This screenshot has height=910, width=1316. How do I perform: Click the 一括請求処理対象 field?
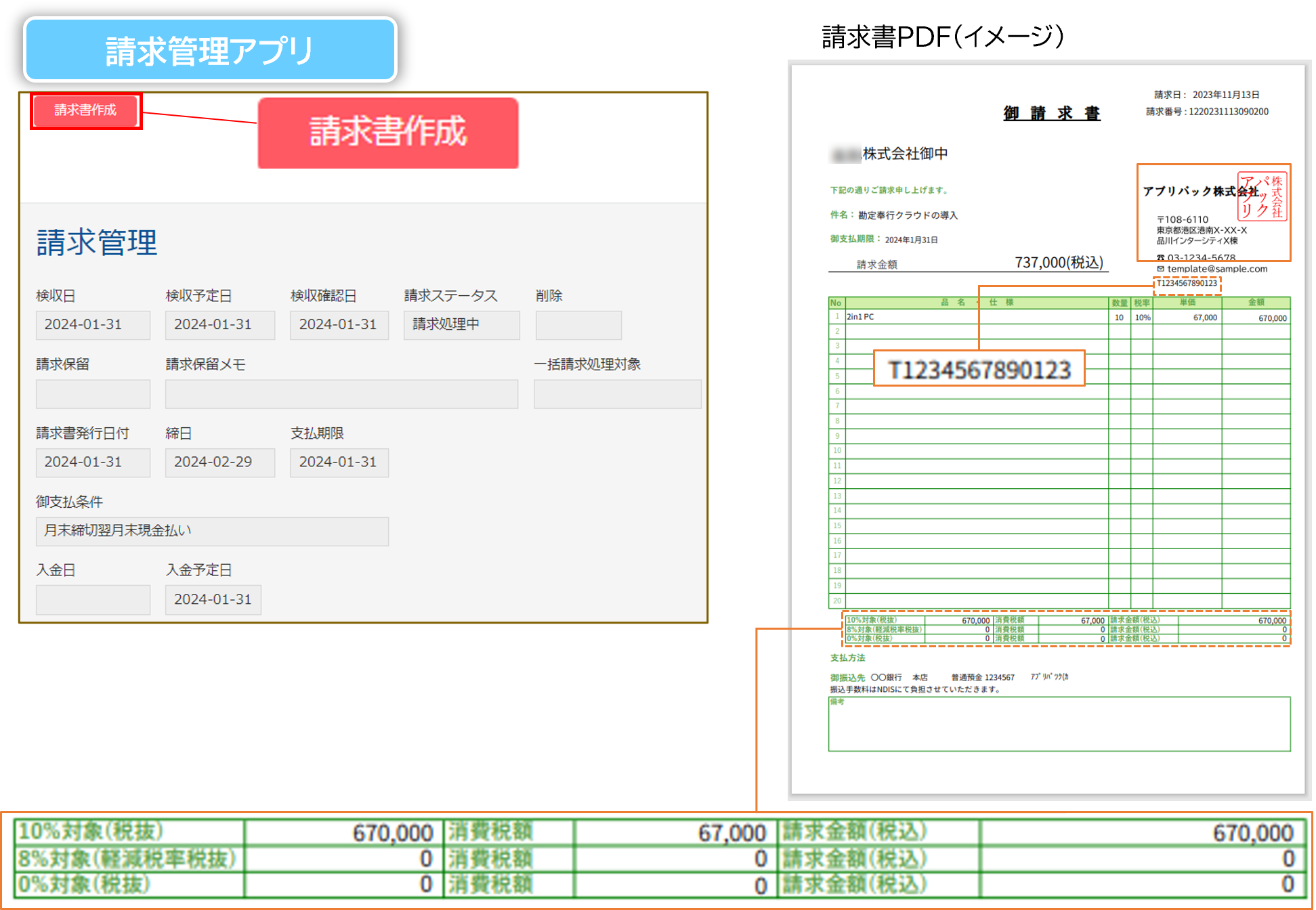[618, 394]
